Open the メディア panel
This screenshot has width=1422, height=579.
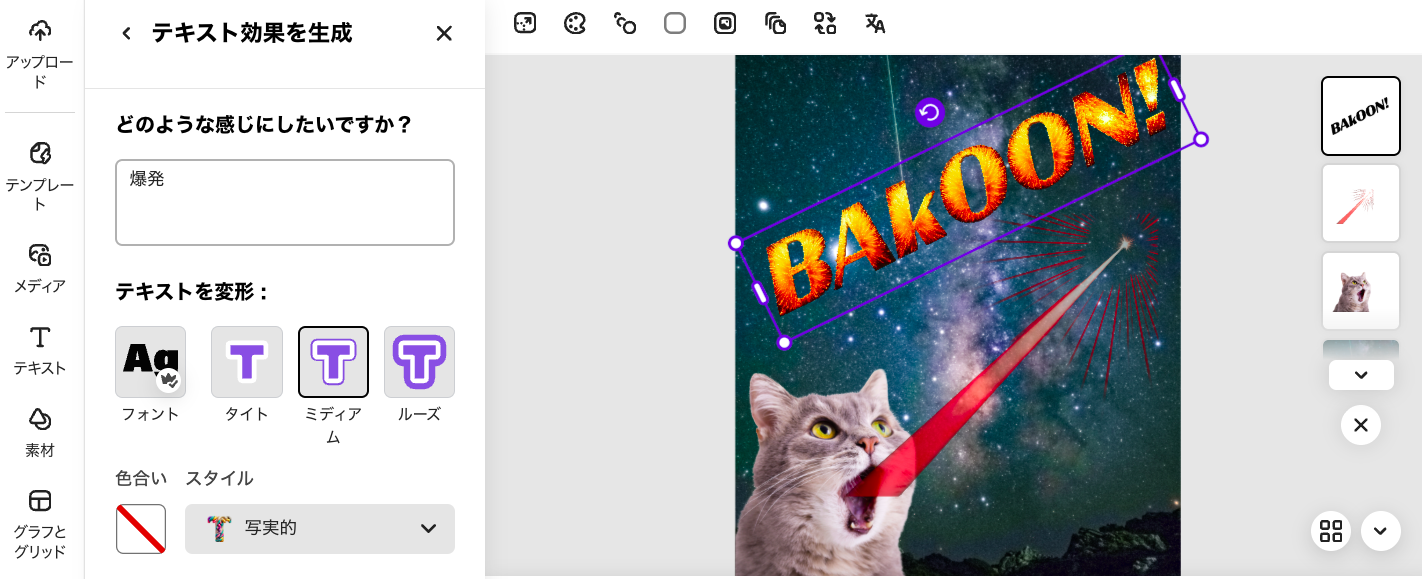click(x=39, y=268)
